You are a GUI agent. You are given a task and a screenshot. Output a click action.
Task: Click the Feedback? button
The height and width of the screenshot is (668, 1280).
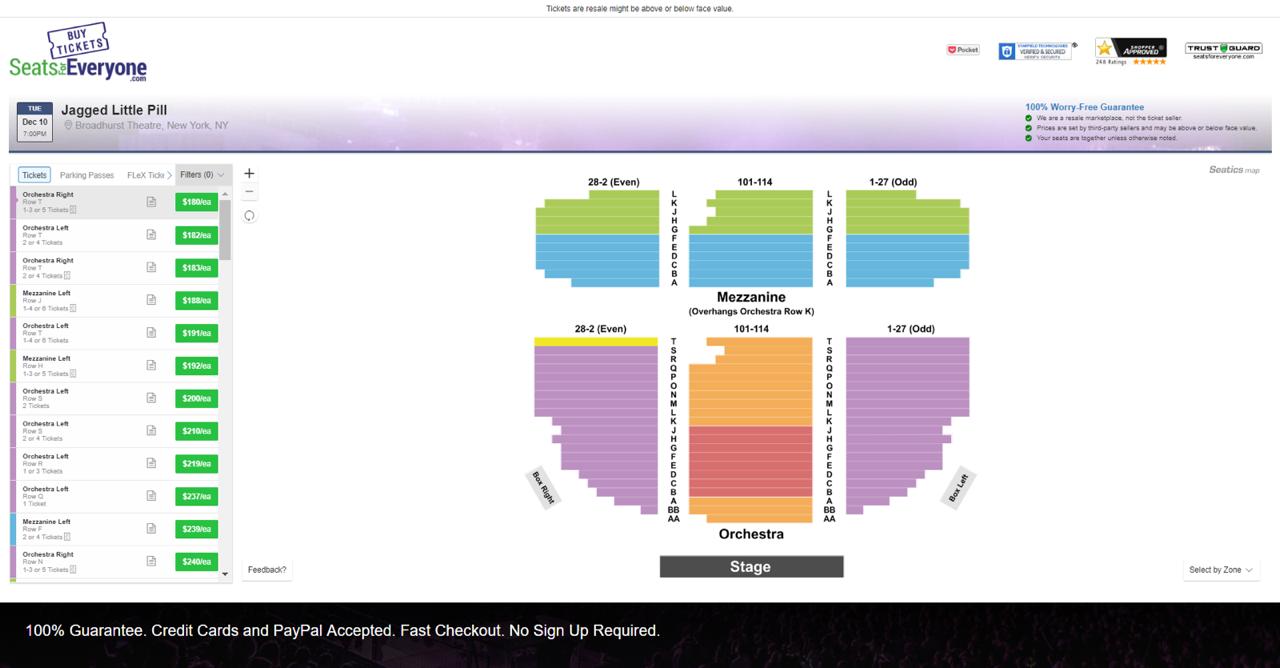267,570
